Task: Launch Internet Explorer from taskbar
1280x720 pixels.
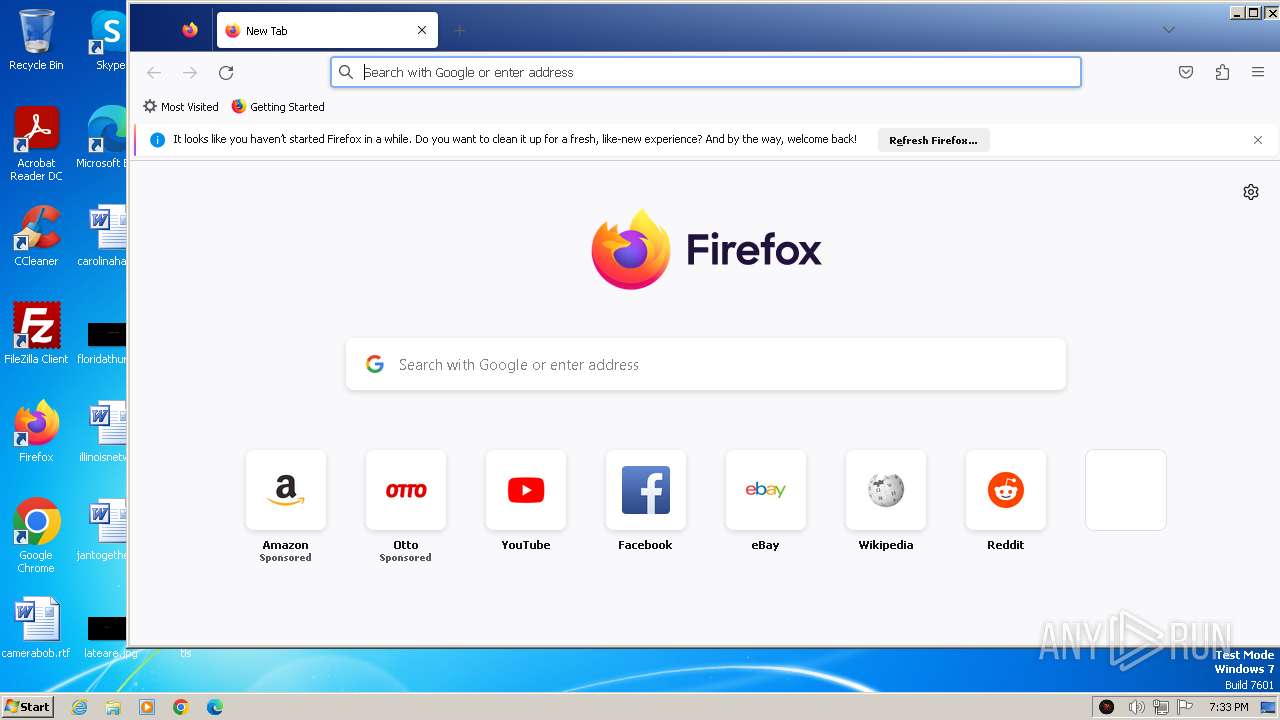Action: pyautogui.click(x=80, y=707)
